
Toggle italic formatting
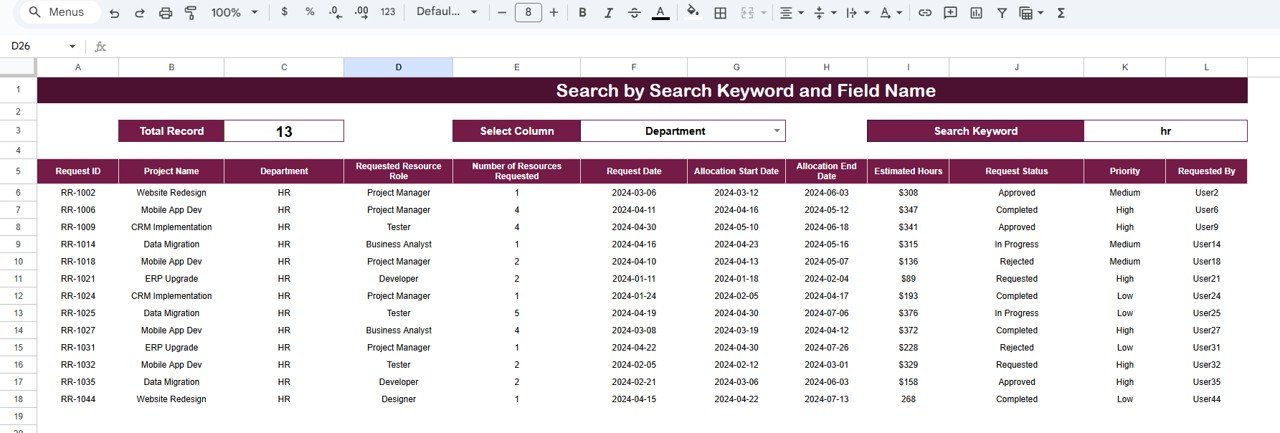point(607,13)
